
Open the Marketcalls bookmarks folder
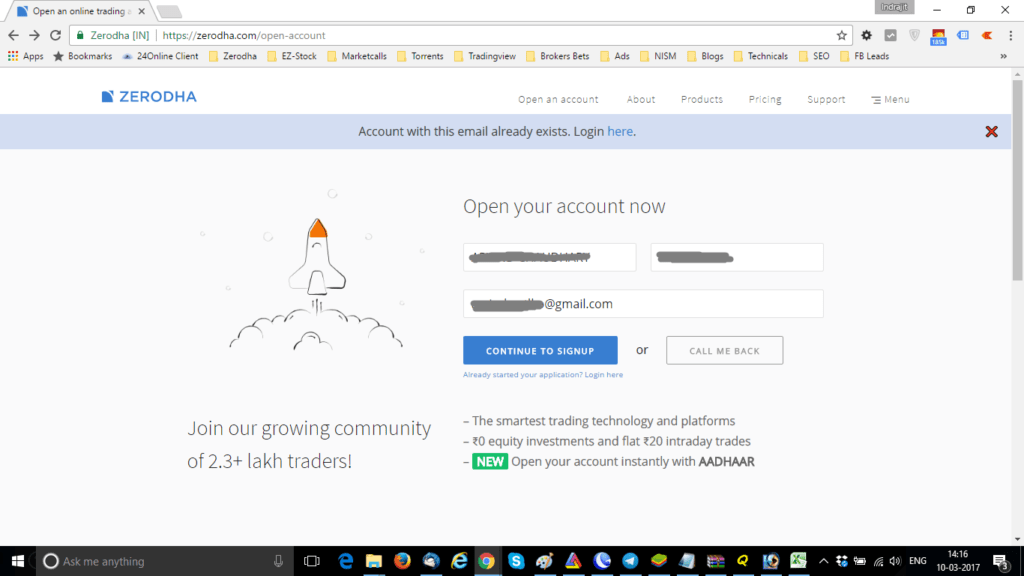click(x=357, y=56)
